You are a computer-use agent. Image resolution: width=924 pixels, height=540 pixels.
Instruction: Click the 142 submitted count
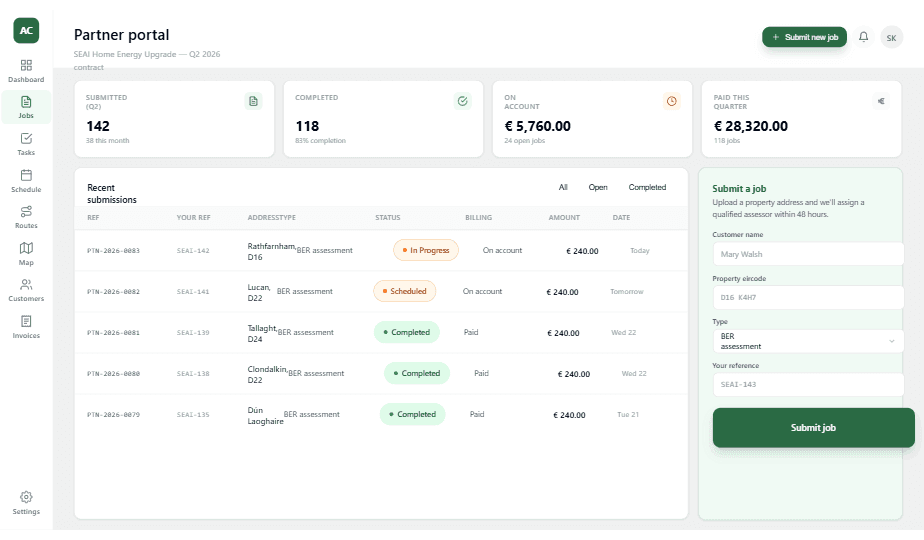click(98, 126)
